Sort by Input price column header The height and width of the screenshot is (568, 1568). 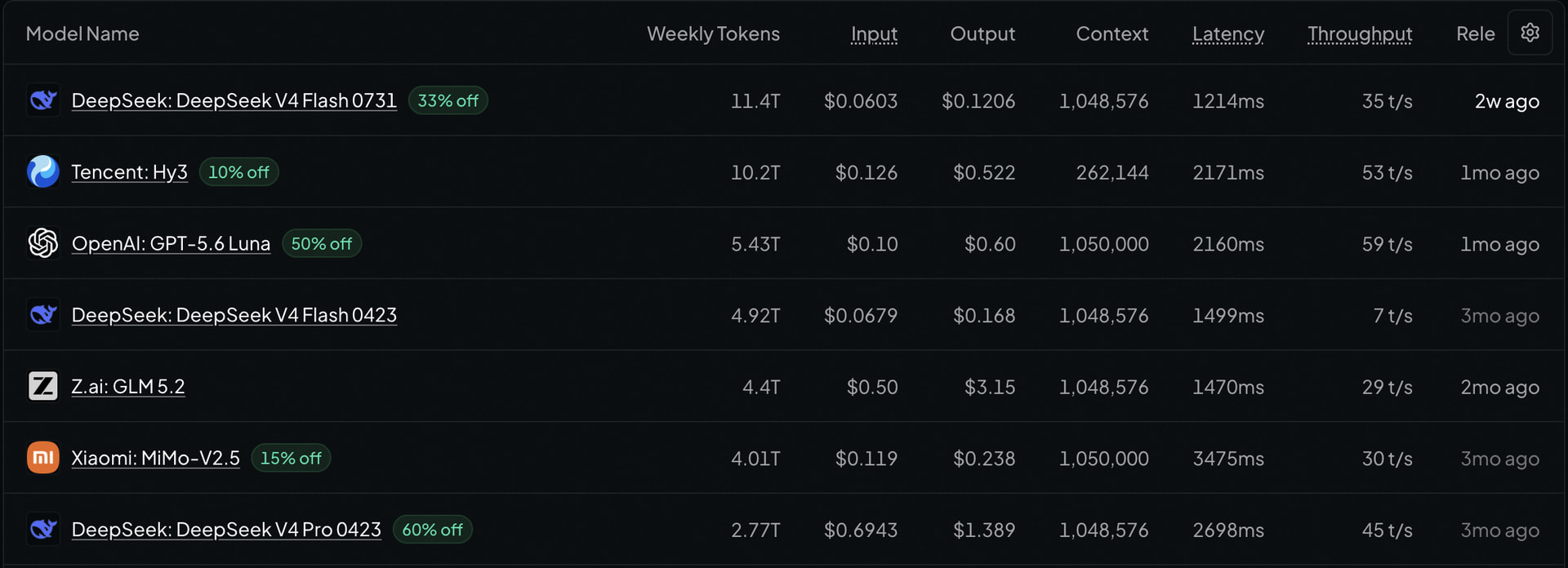pos(874,33)
